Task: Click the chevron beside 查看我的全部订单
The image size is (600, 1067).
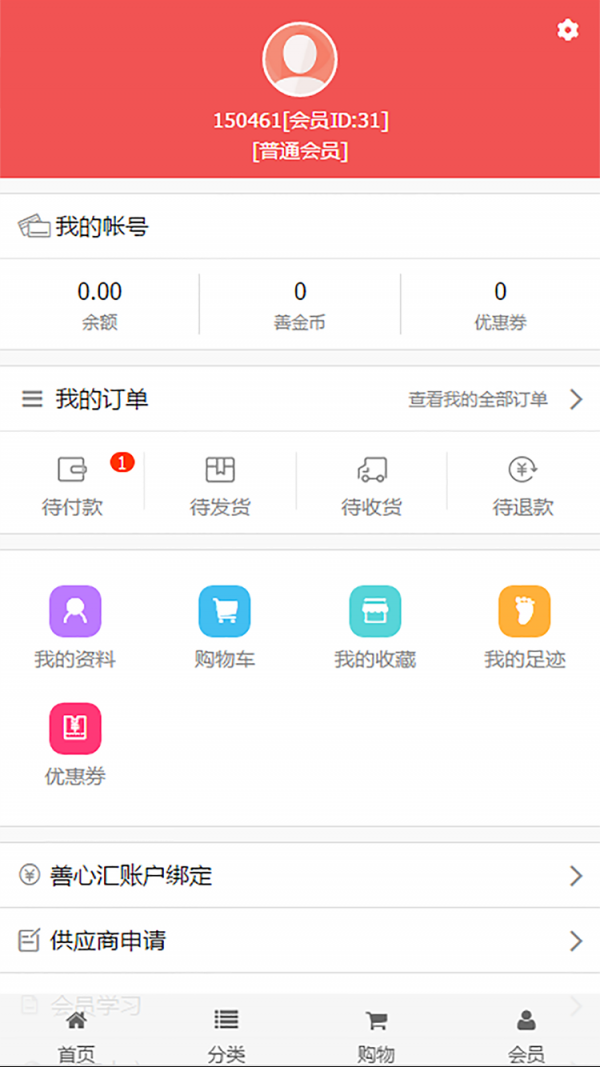Action: (576, 399)
